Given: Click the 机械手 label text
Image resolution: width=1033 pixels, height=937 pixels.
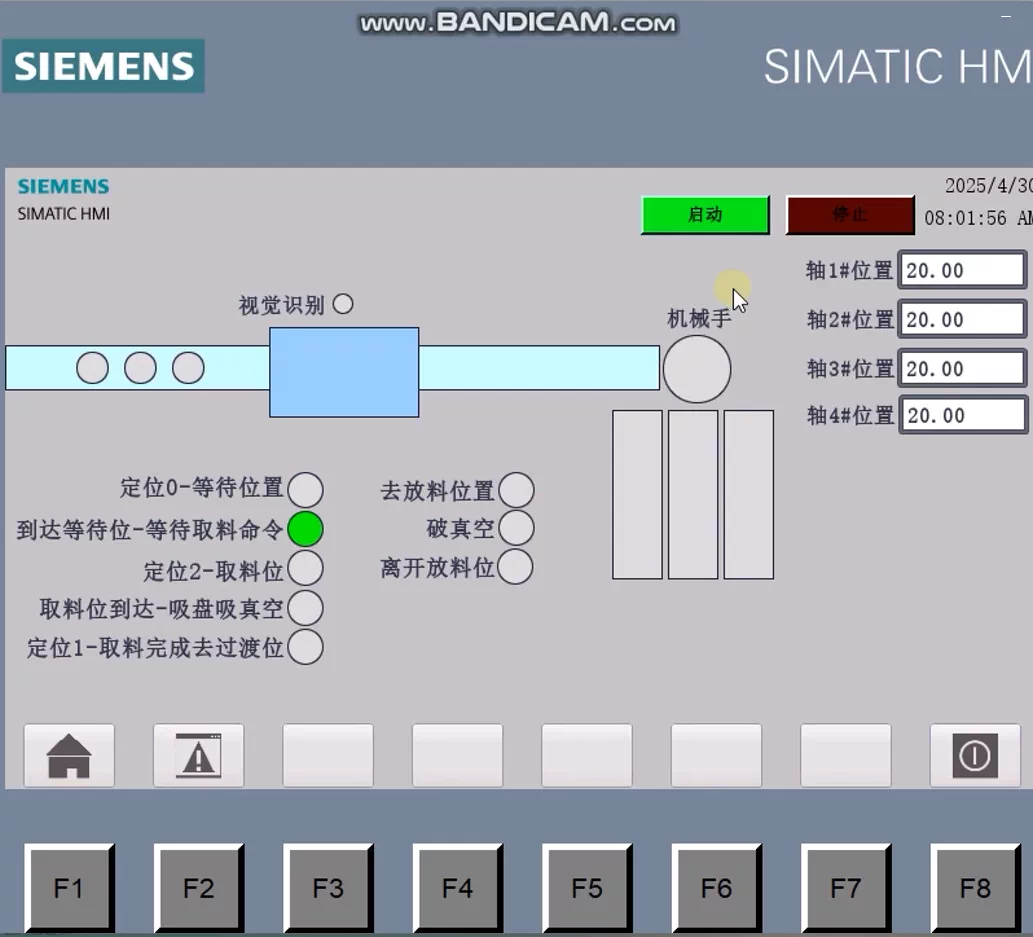Looking at the screenshot, I should [699, 318].
